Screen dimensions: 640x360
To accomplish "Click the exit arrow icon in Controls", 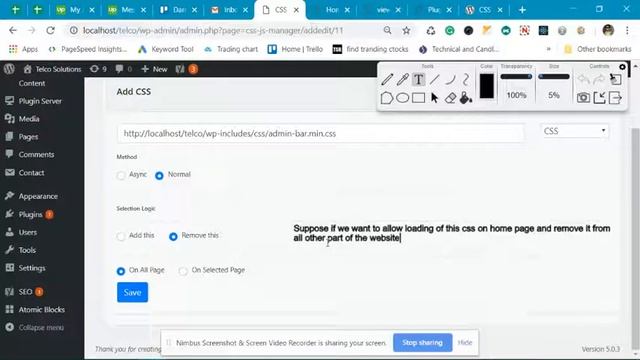I will pos(615,98).
